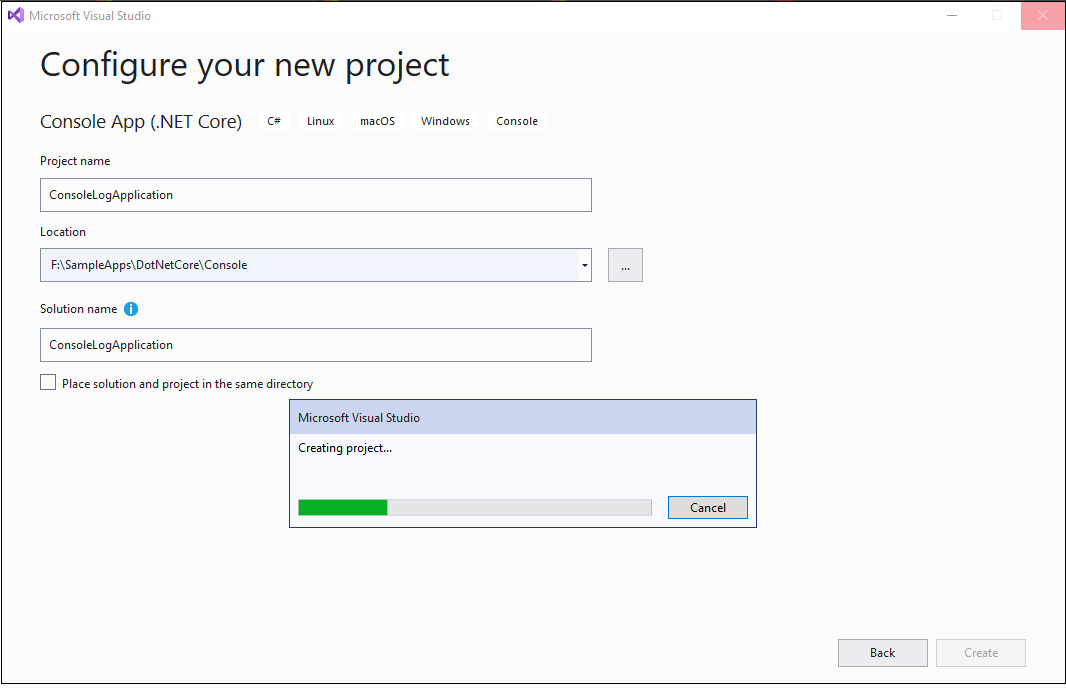Screen dimensions: 1066x688
Task: Click the Location path text field
Action: pos(309,265)
